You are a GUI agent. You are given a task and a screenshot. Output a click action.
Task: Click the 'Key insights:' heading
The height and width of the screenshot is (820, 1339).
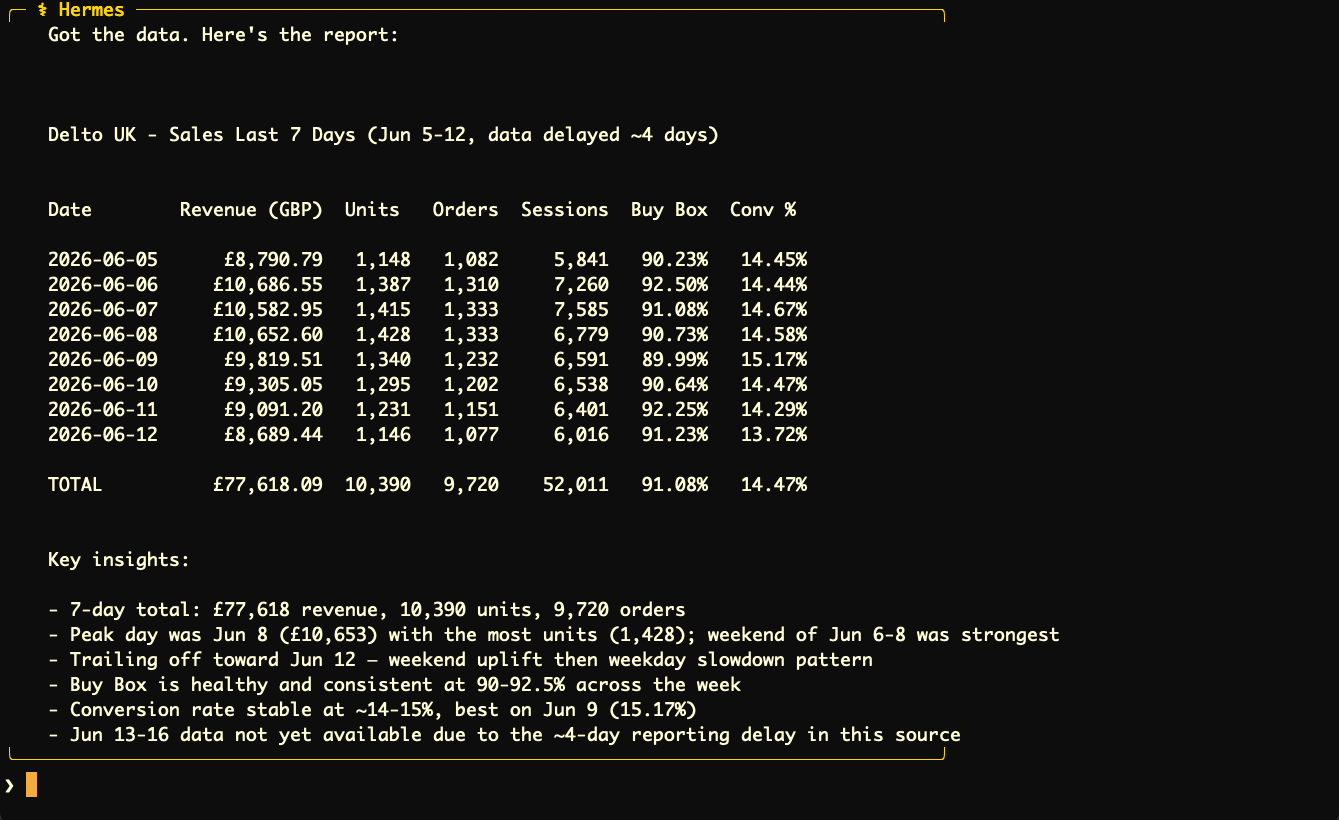pos(119,560)
